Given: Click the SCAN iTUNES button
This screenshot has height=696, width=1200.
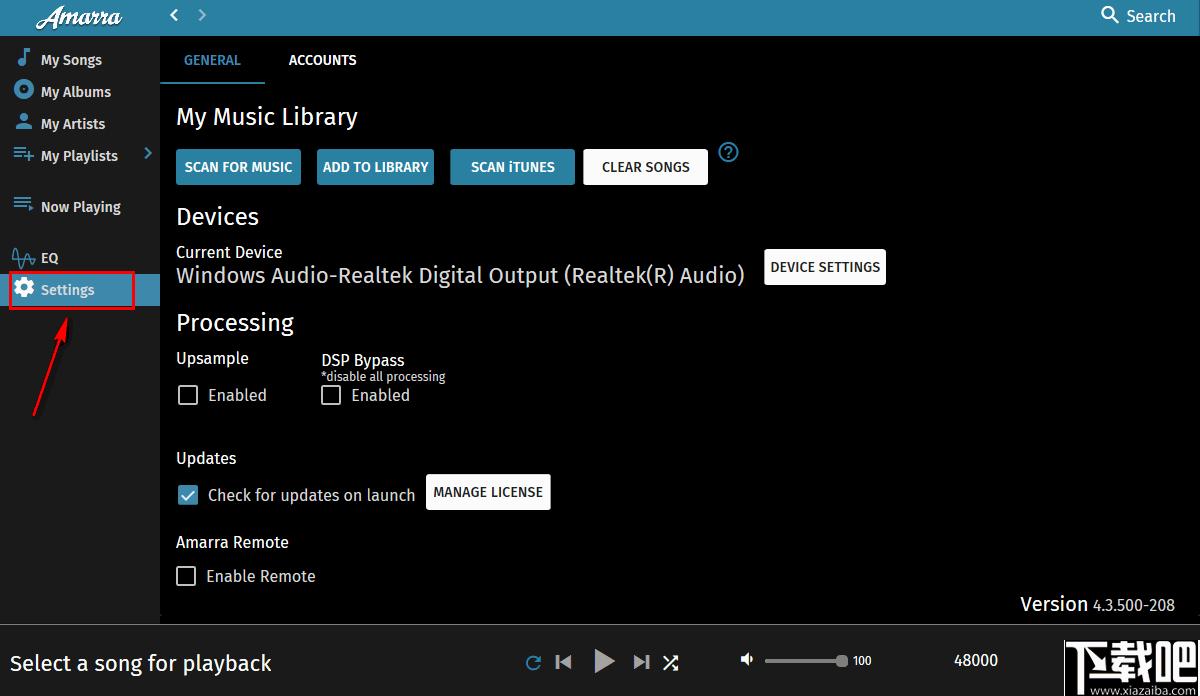Looking at the screenshot, I should pyautogui.click(x=512, y=167).
